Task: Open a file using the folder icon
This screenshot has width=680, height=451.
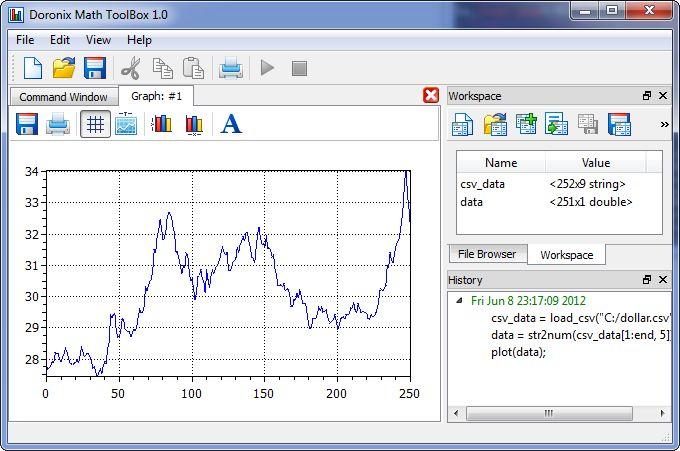Action: point(64,69)
